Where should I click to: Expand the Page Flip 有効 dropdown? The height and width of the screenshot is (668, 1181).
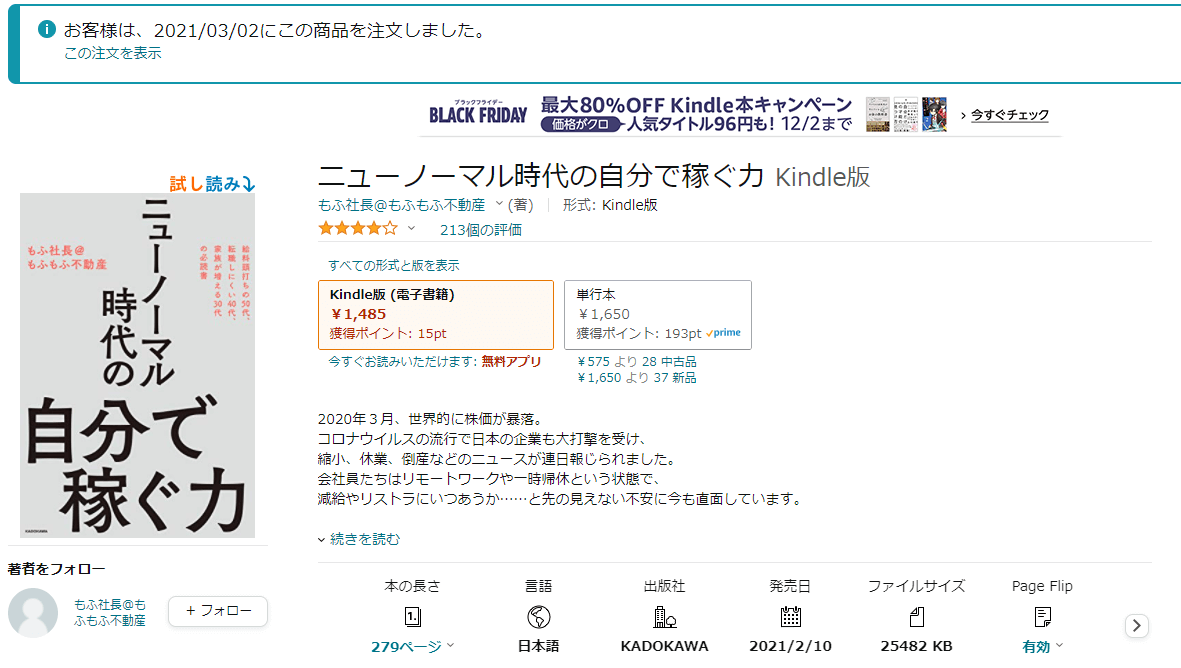(1042, 646)
